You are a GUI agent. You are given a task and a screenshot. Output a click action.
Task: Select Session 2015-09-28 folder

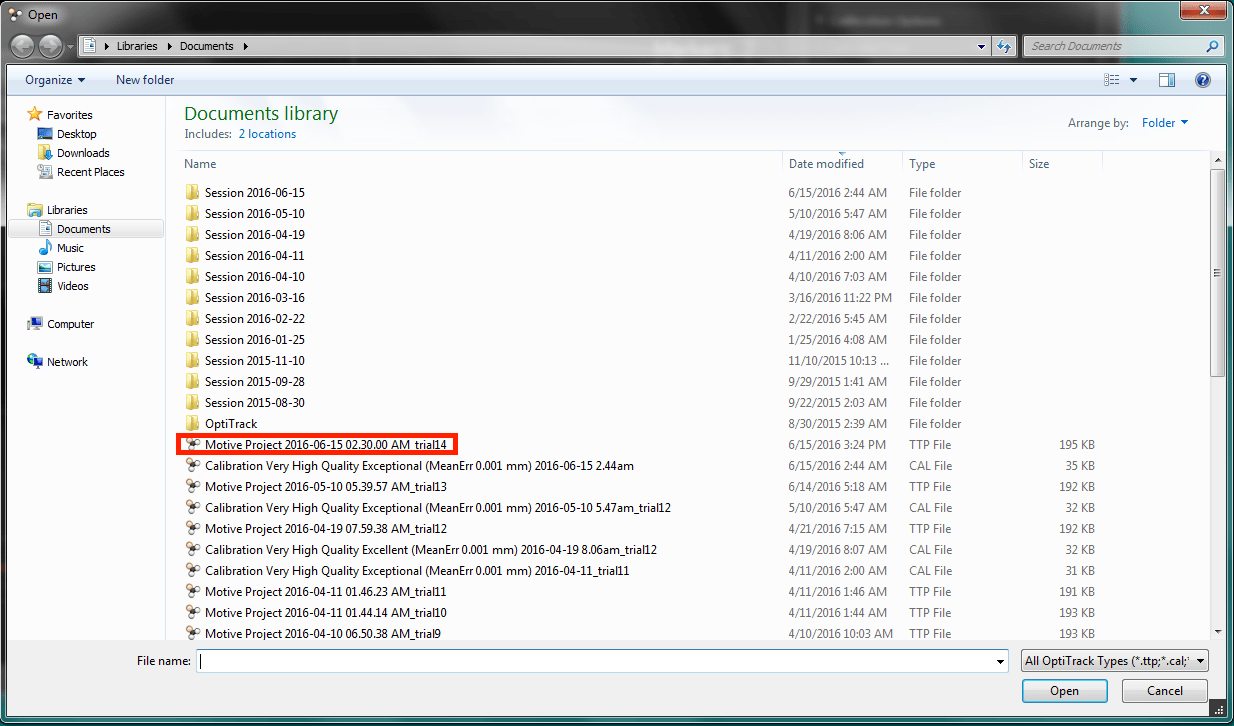click(255, 381)
